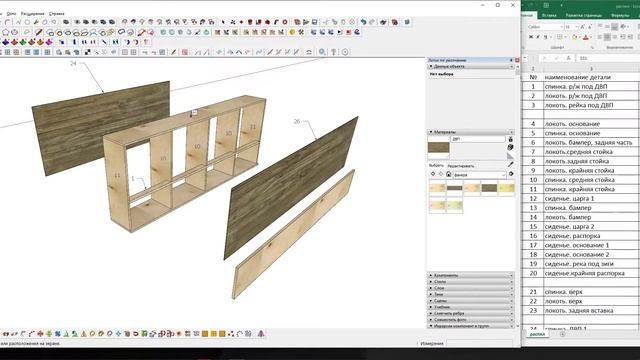Click the red square toolbar icon
Screen dimensions: 640x360
[185, 52]
